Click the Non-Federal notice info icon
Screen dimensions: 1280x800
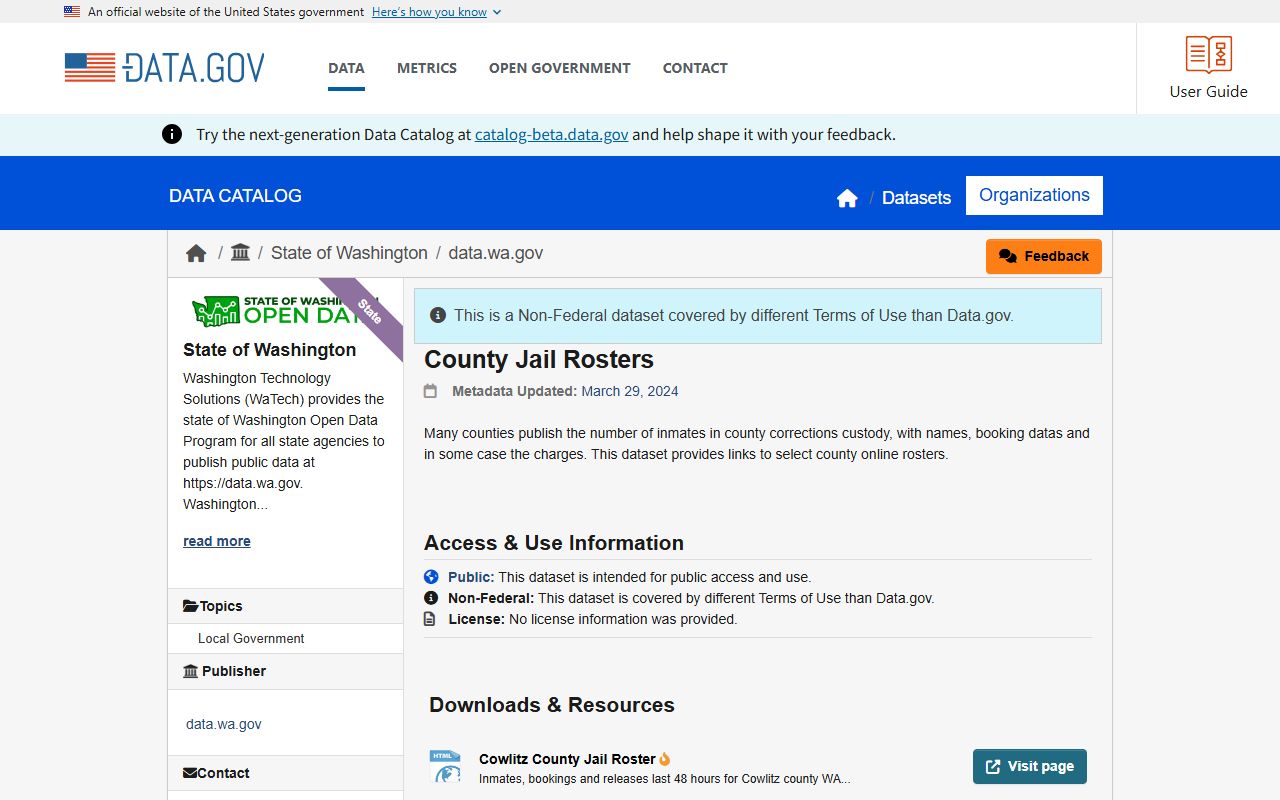[437, 315]
